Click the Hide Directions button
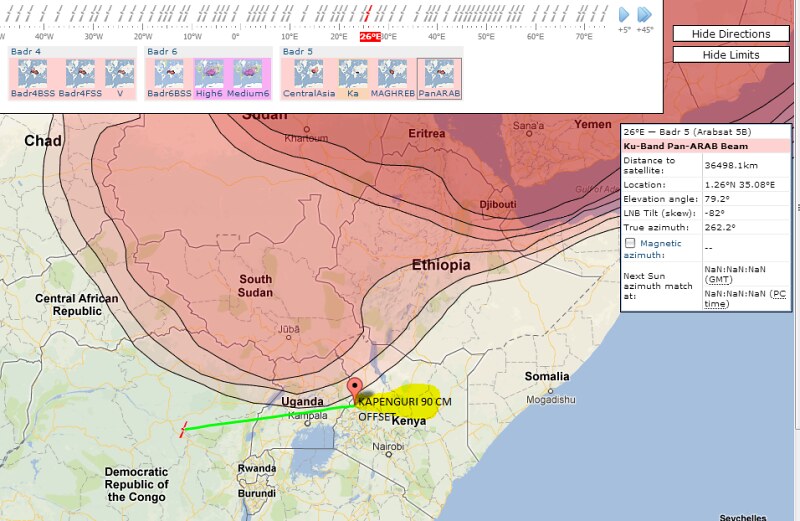 click(731, 34)
